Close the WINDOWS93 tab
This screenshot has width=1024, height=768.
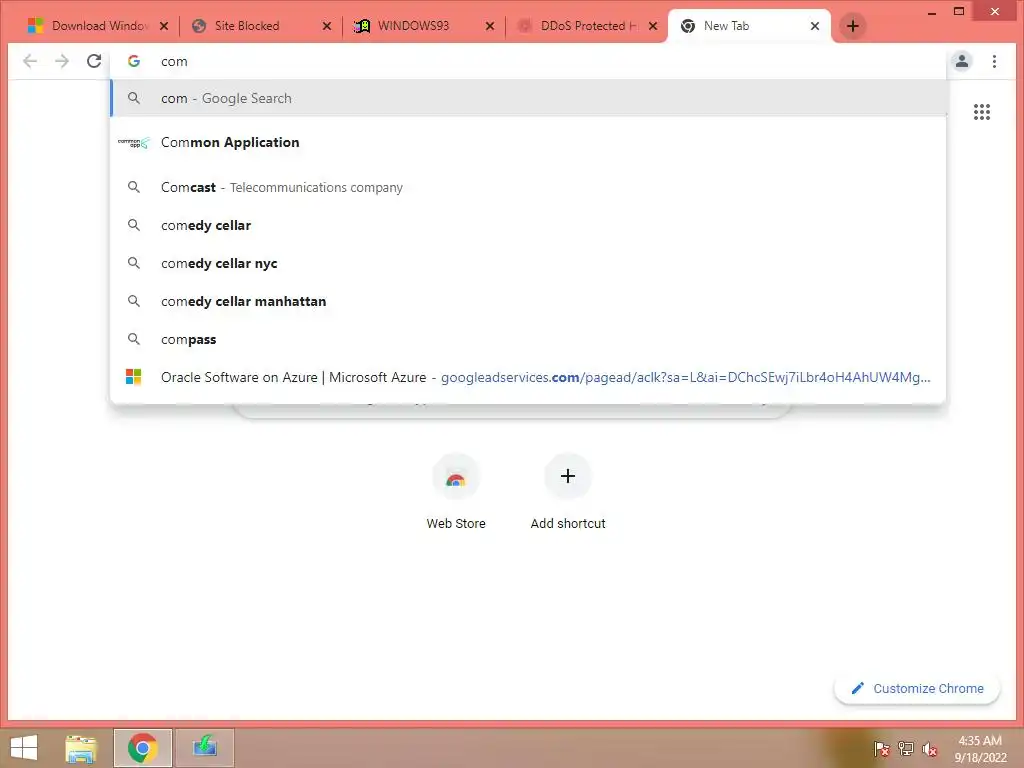(490, 26)
